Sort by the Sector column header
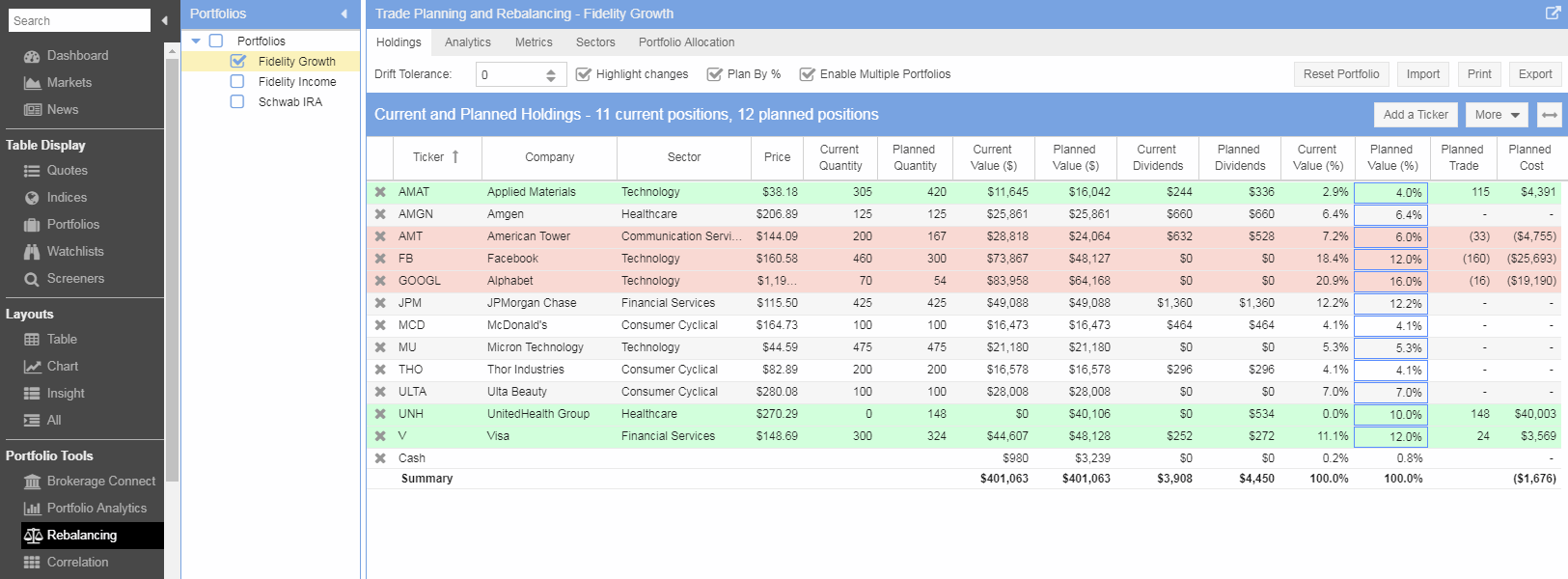Screen dimensions: 1568x579 coord(684,157)
